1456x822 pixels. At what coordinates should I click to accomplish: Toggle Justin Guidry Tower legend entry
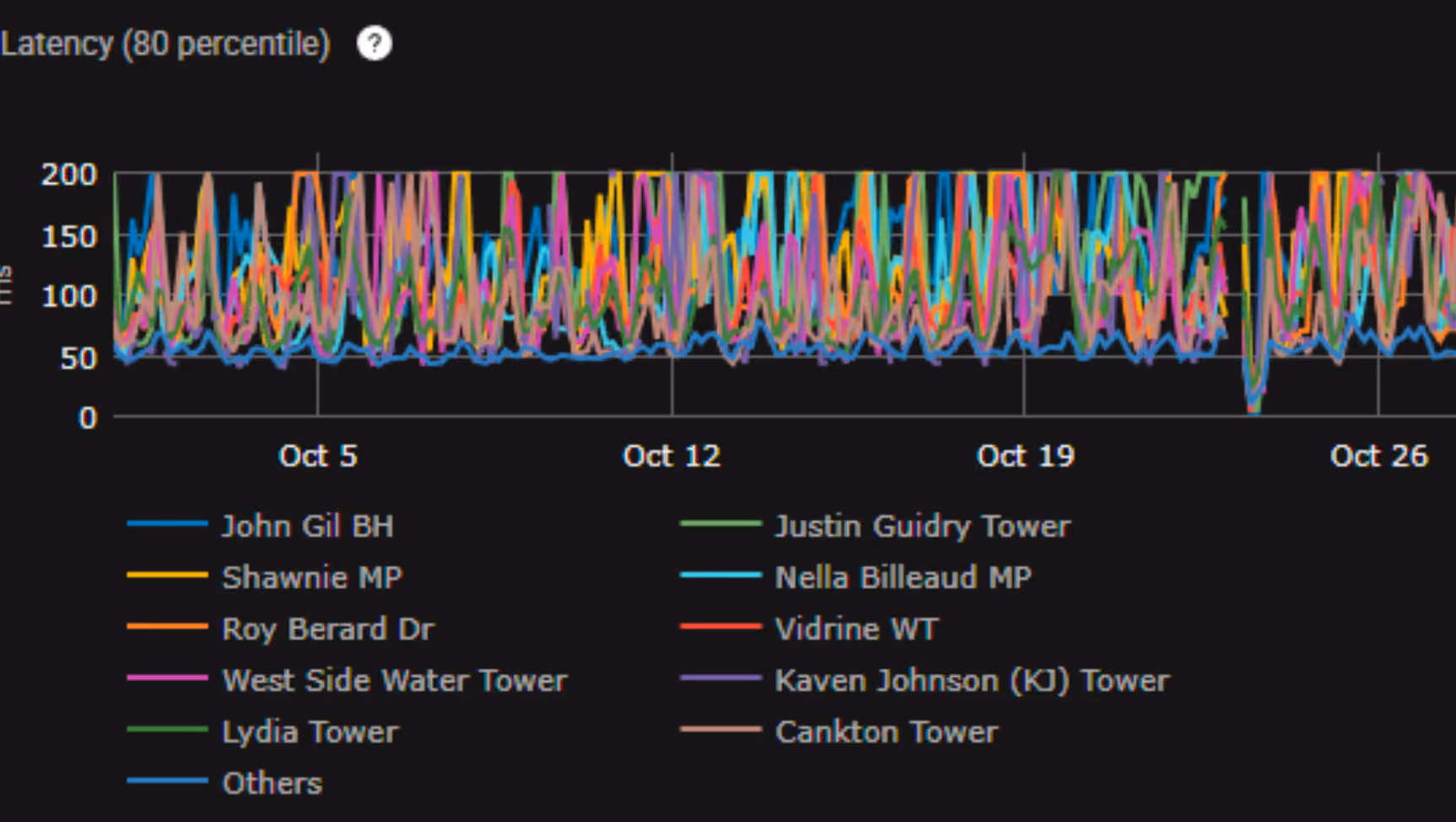876,526
